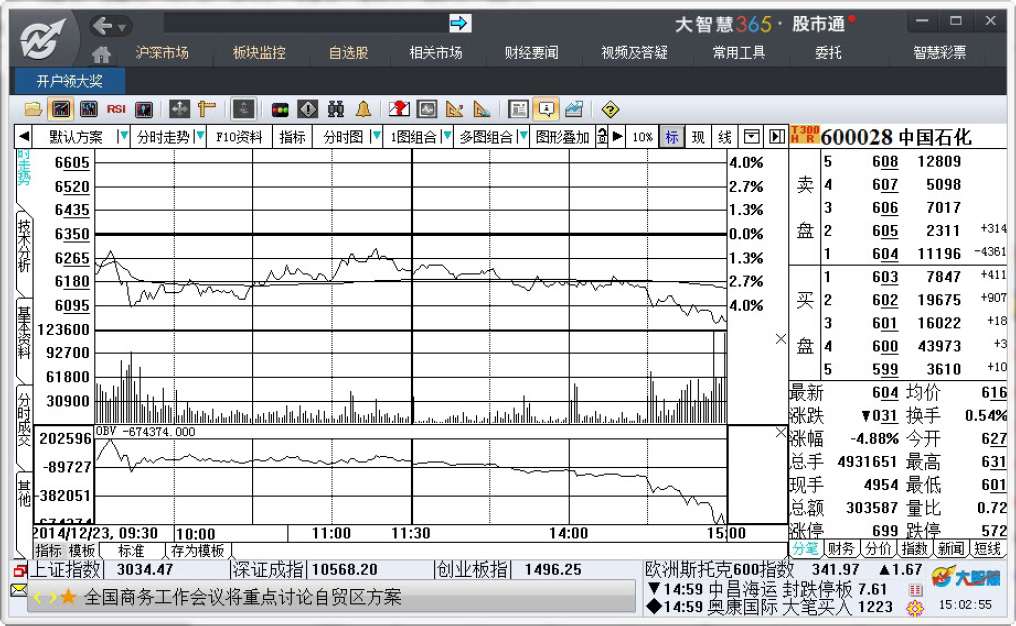This screenshot has width=1016, height=626.
Task: Click the highlighted info balloon icon
Action: tap(546, 109)
